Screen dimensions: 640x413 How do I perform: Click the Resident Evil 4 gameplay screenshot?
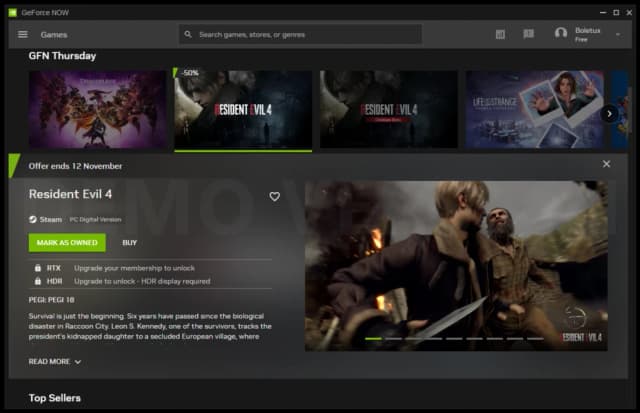456,266
